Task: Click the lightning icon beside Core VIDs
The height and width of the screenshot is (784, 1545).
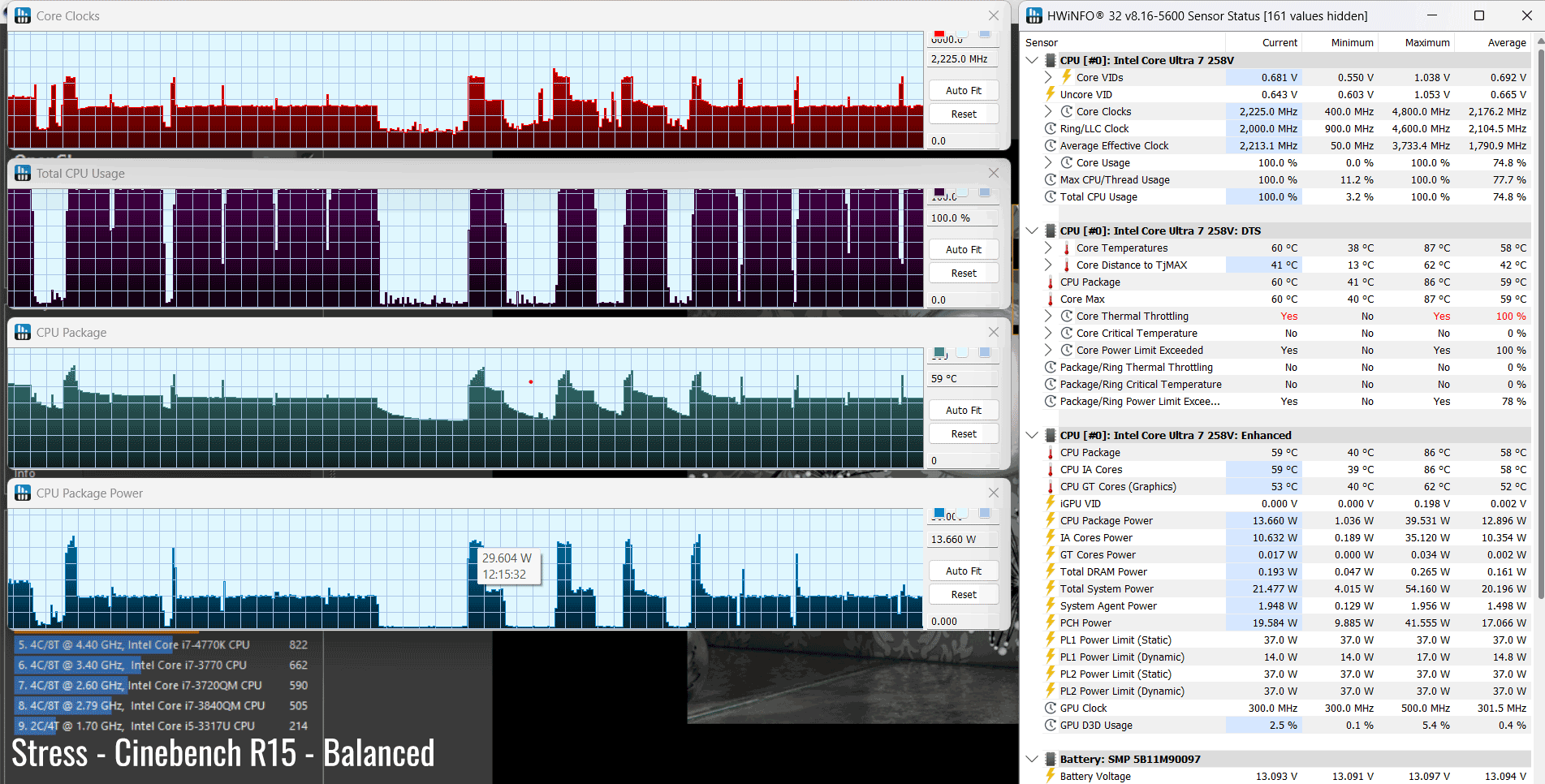Action: coord(1067,77)
